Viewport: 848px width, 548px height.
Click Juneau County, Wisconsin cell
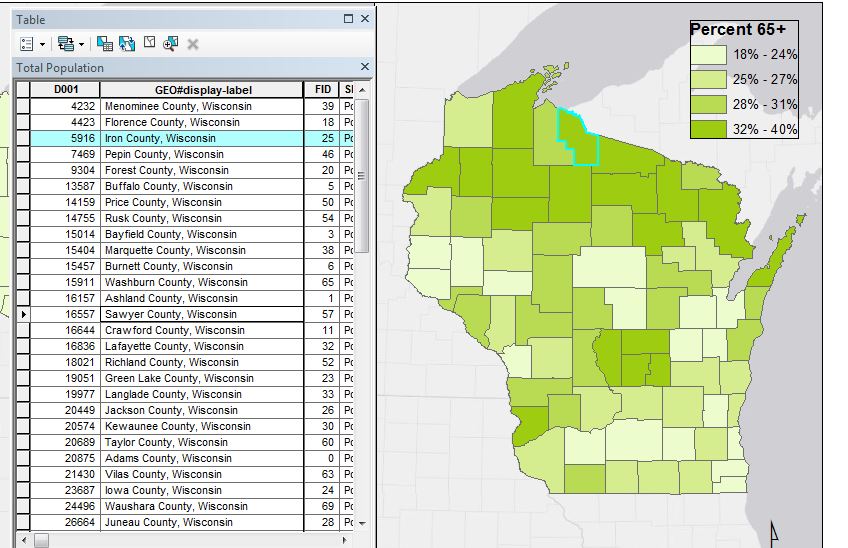[x=202, y=522]
